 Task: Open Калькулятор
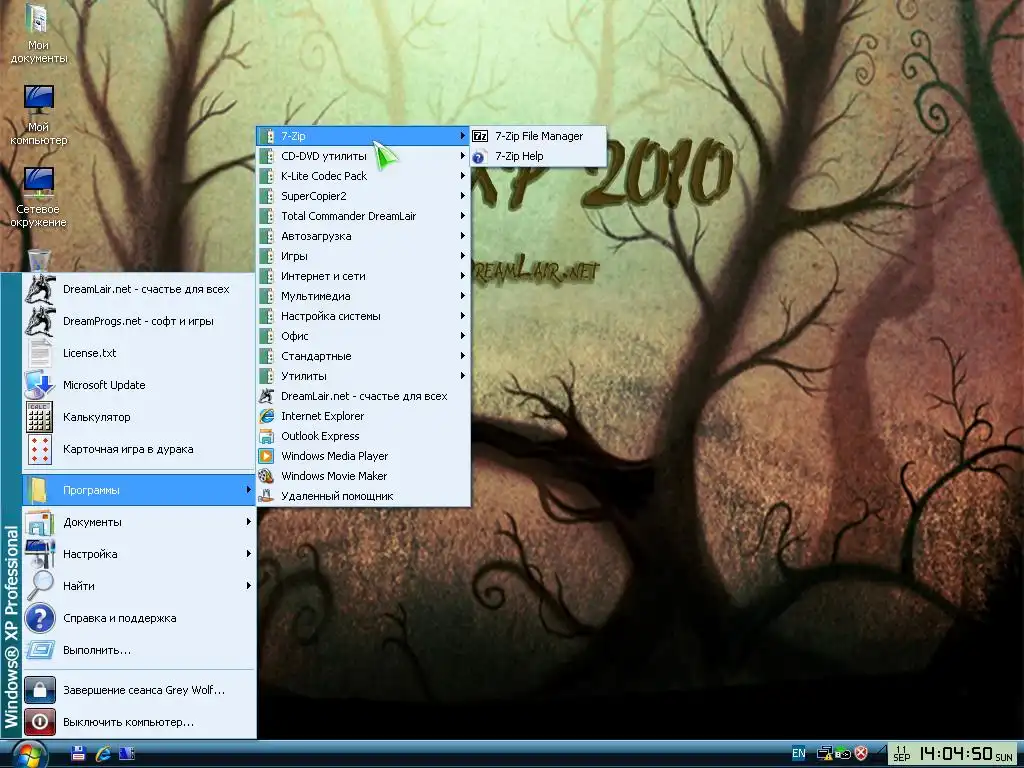tap(138, 417)
